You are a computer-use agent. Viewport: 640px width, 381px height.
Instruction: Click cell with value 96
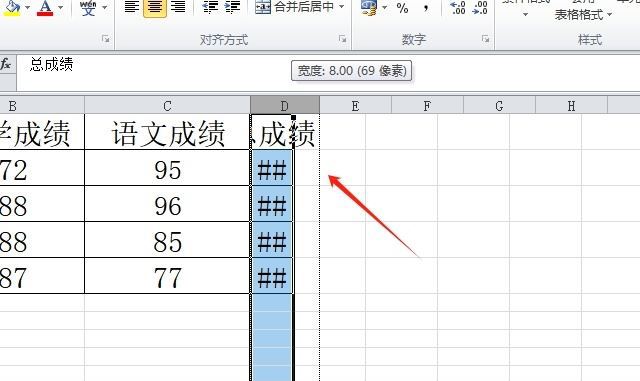pyautogui.click(x=167, y=204)
